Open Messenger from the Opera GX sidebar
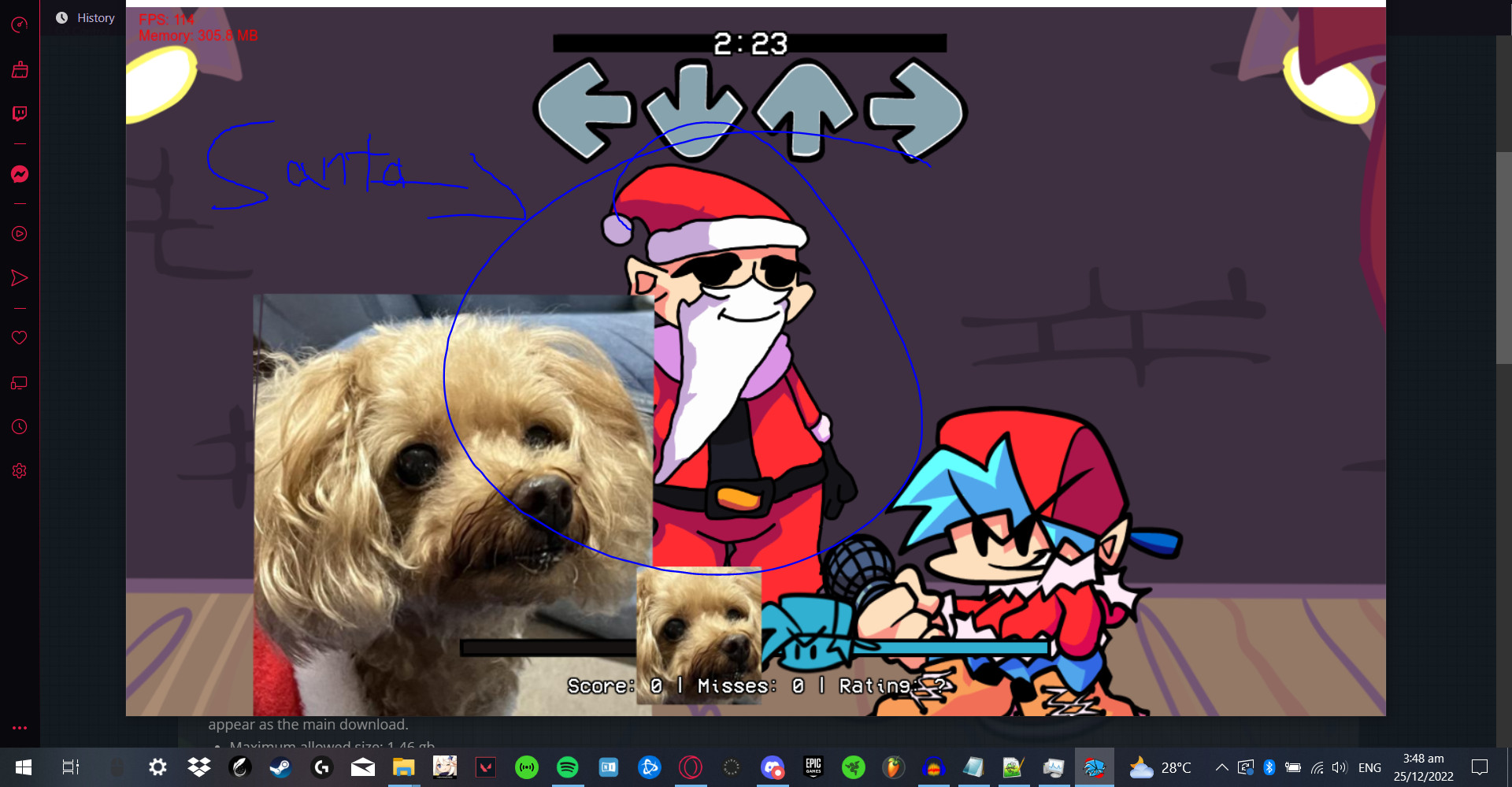 point(20,174)
